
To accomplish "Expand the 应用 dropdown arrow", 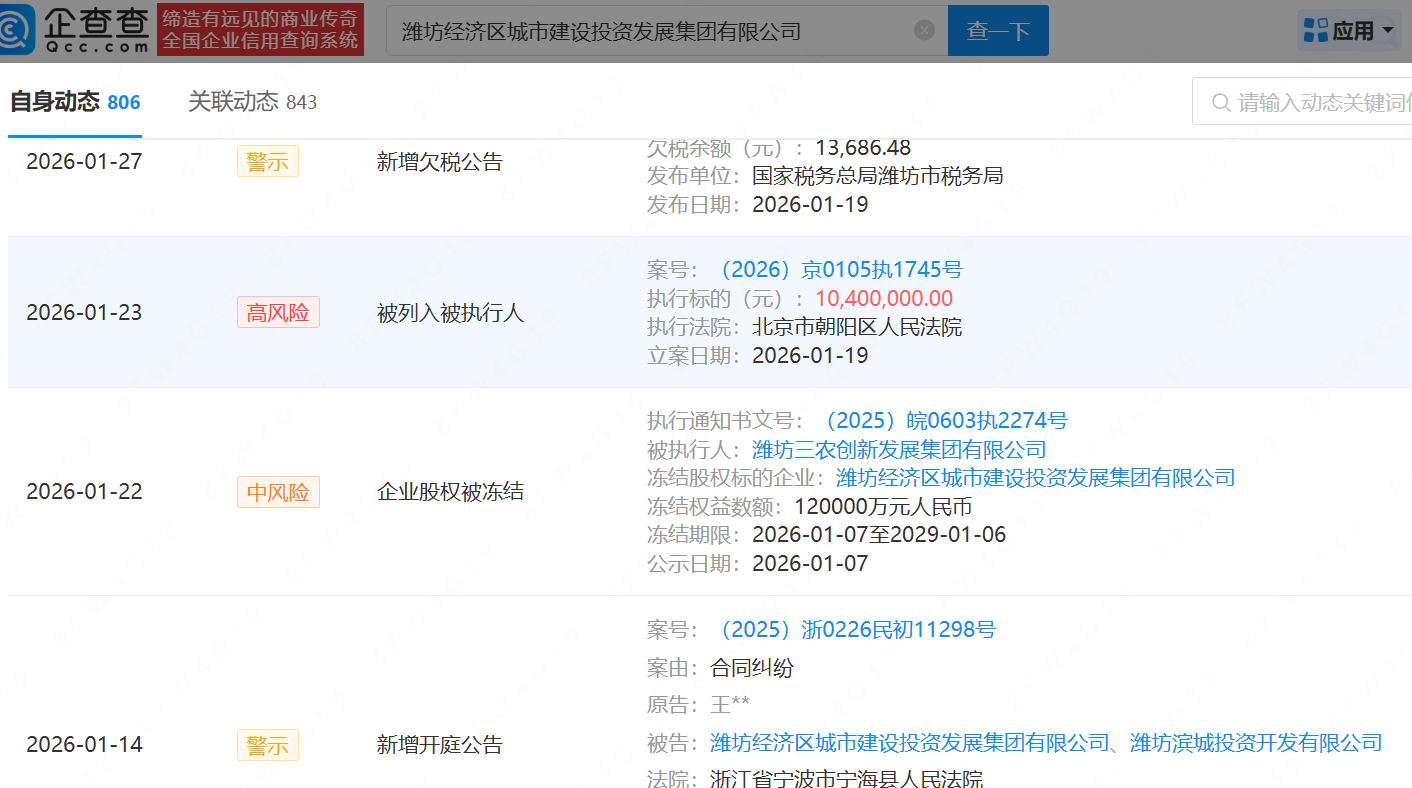I will click(1387, 30).
